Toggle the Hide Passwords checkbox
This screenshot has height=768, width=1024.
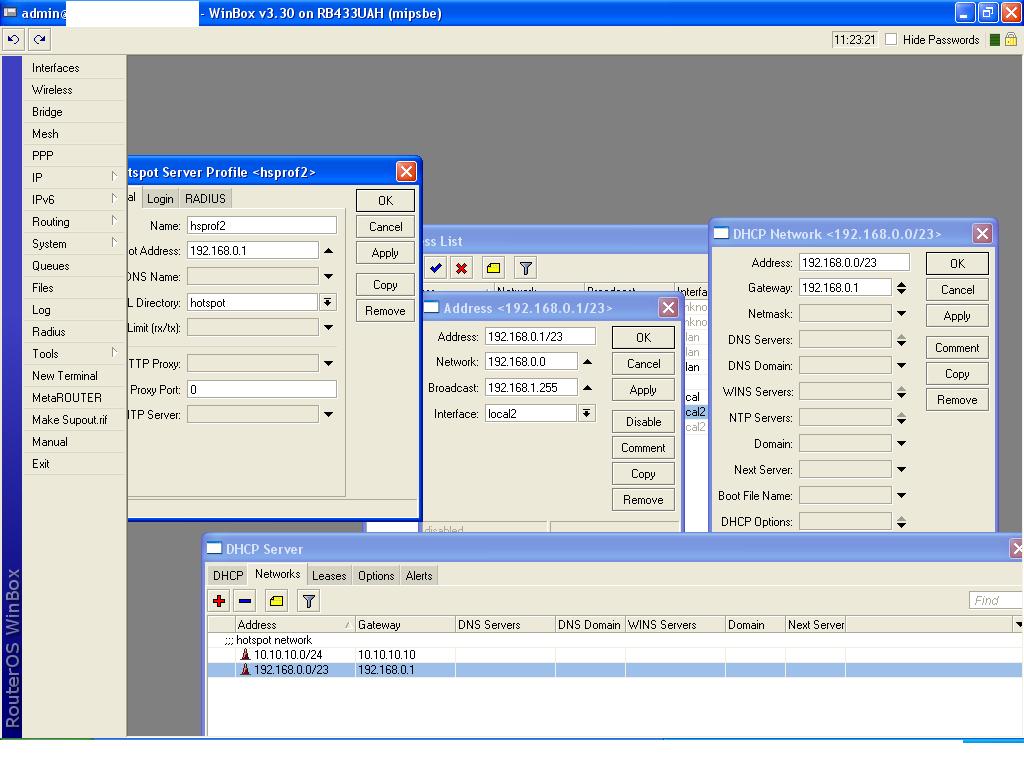coord(891,40)
